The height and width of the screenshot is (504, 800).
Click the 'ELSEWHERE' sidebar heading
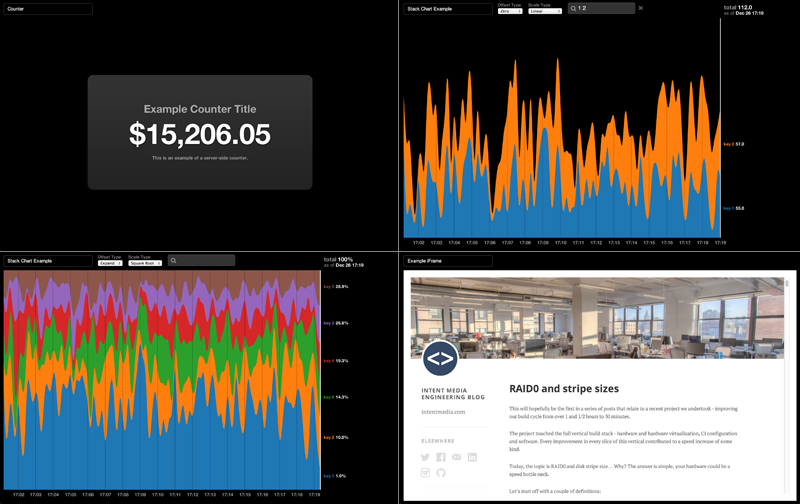tap(437, 441)
